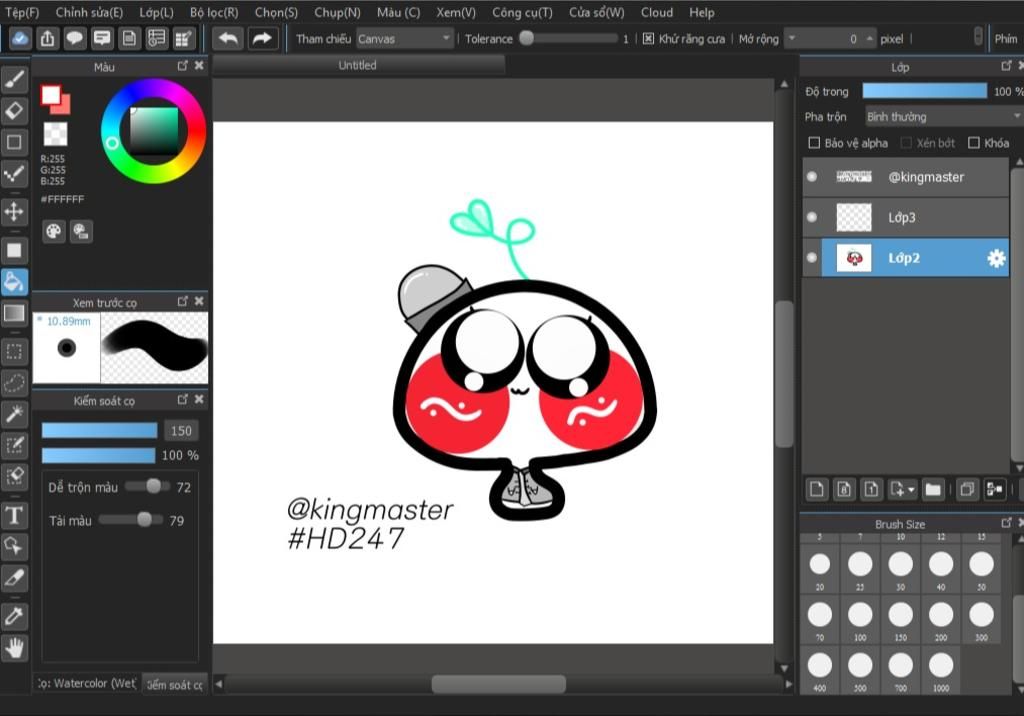Select the Eraser tool
1024x716 pixels.
14,111
